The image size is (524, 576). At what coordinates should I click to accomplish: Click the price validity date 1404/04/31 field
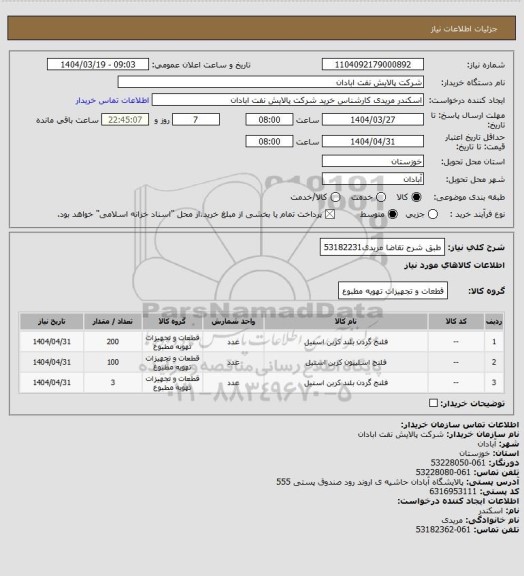coord(373,142)
